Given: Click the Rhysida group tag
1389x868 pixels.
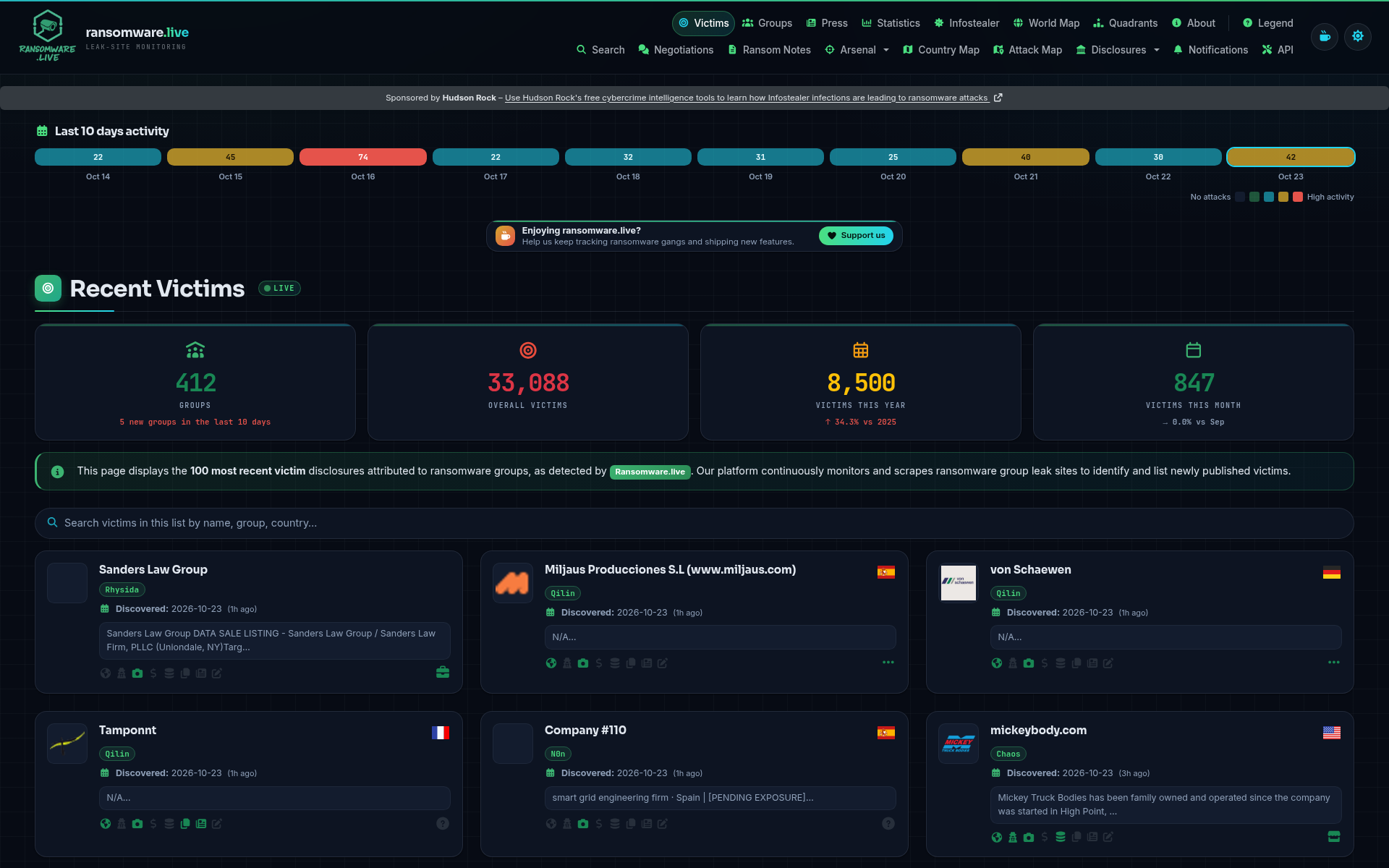Looking at the screenshot, I should coord(122,590).
